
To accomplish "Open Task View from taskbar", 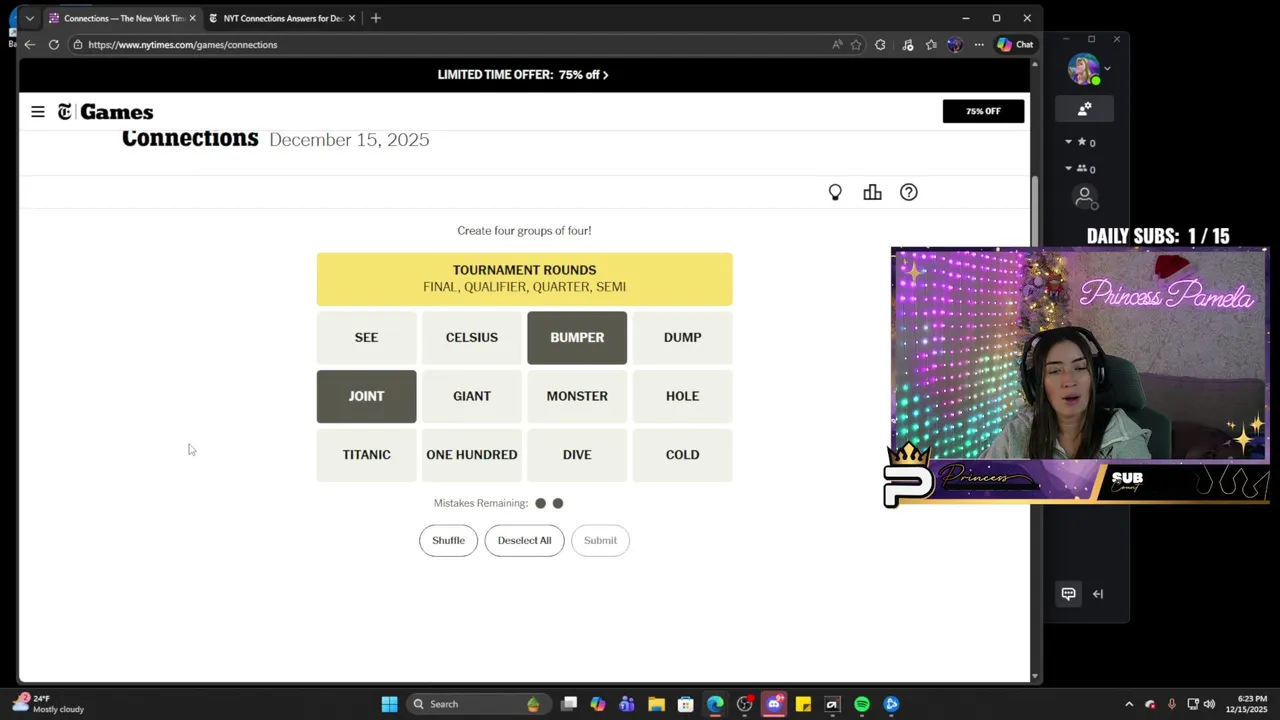I will click(x=569, y=704).
